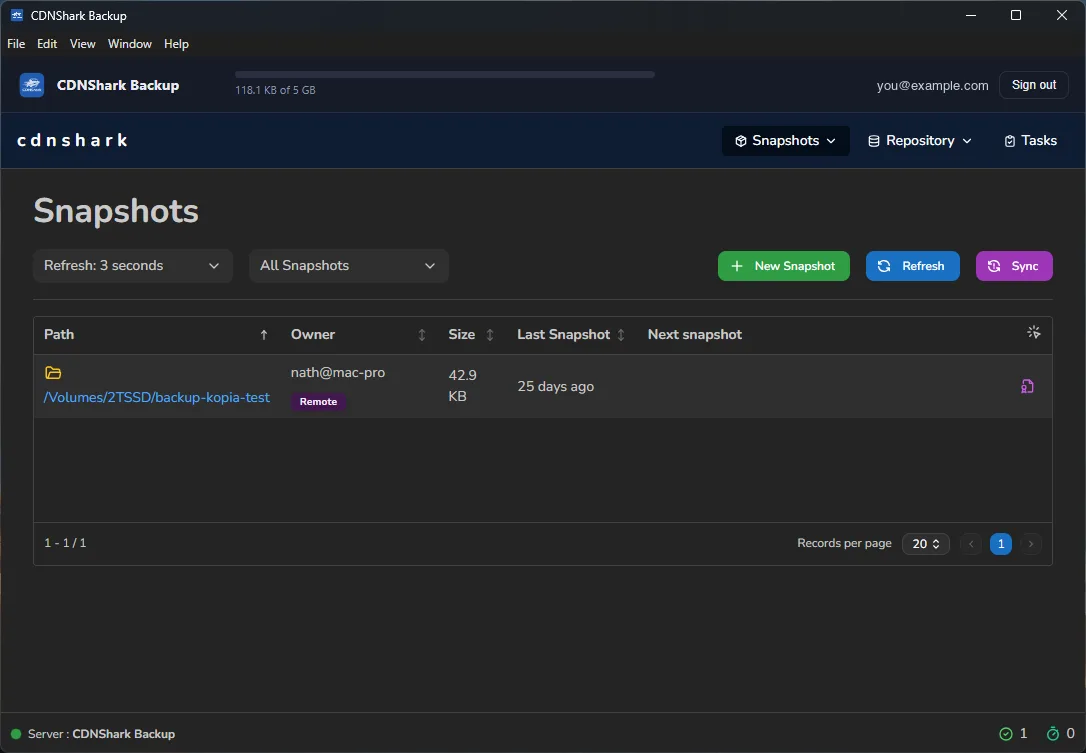This screenshot has width=1086, height=753.
Task: Go to page 1 in pagination
Action: [x=1001, y=544]
